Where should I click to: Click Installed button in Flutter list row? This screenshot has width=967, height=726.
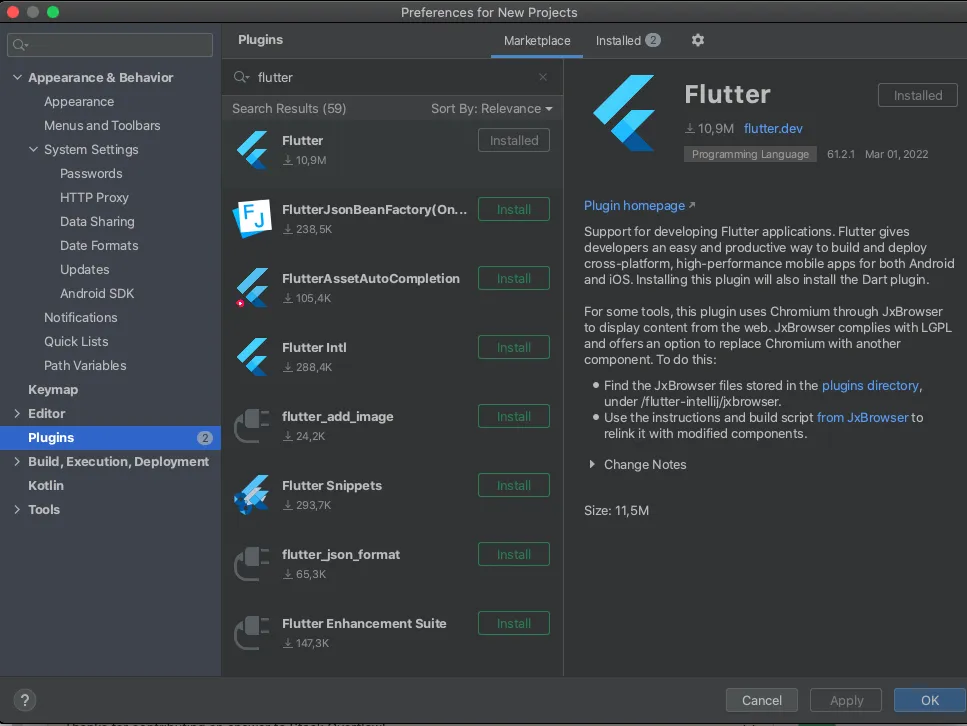tap(514, 140)
